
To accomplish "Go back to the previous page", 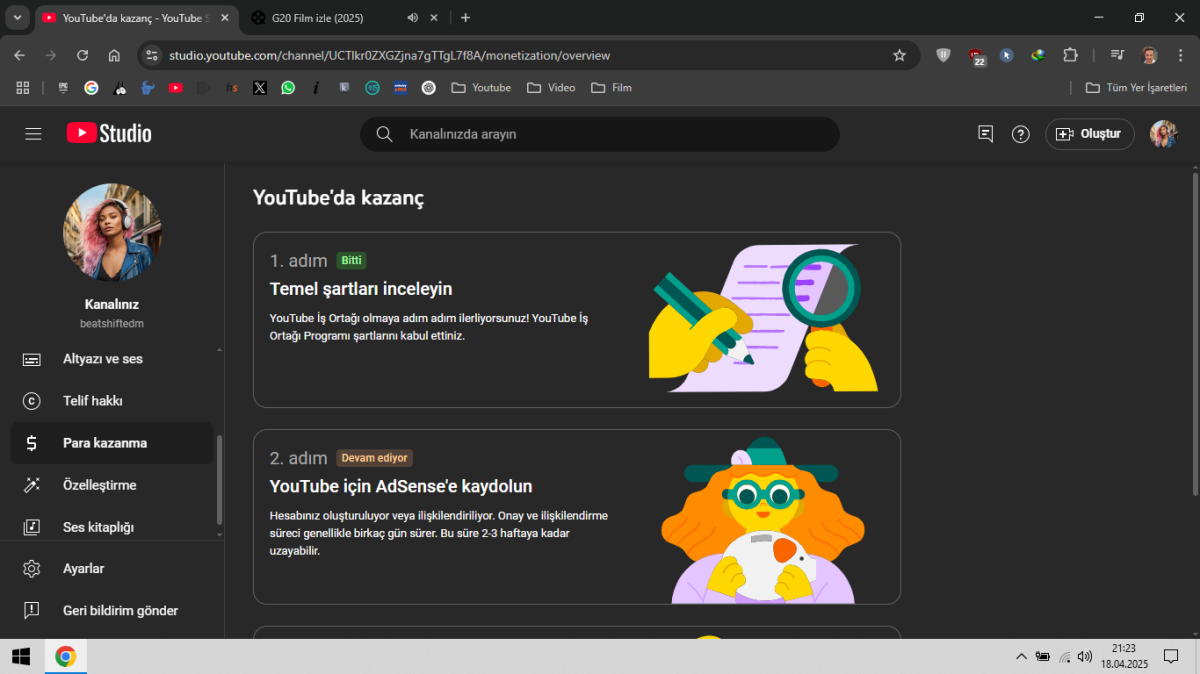I will 20,55.
